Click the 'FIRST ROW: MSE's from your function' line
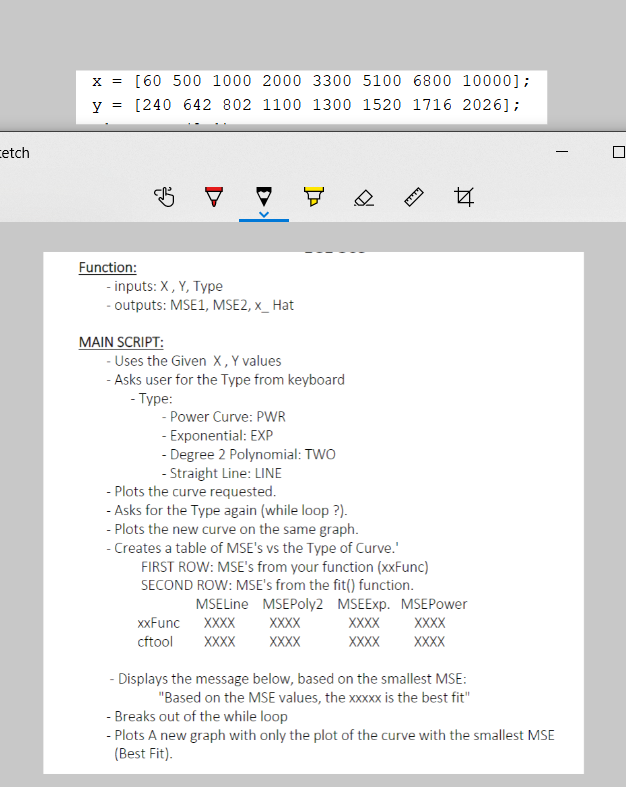Screen dimensions: 626x787 285,567
